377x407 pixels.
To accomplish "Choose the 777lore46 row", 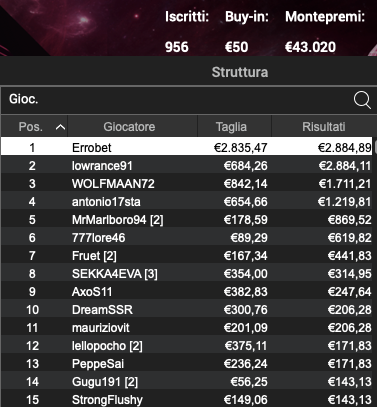I will pos(187,238).
